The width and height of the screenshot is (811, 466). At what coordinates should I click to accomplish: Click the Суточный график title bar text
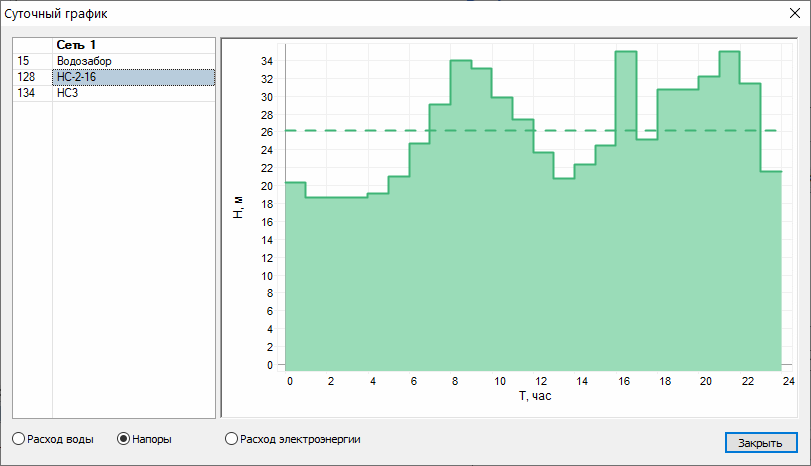[57, 14]
